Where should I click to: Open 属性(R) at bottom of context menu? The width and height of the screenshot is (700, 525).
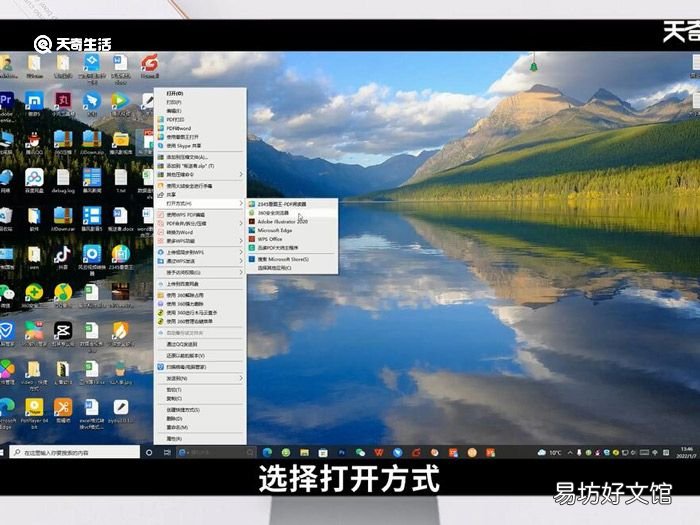point(200,439)
